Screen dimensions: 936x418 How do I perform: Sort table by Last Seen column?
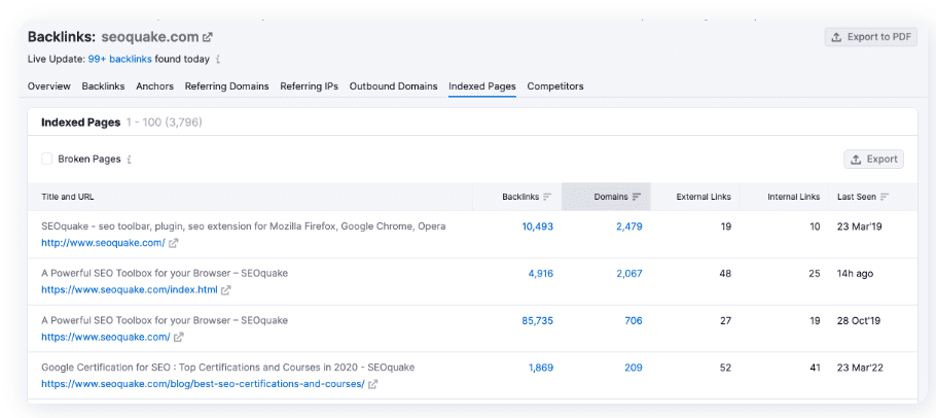tap(884, 197)
